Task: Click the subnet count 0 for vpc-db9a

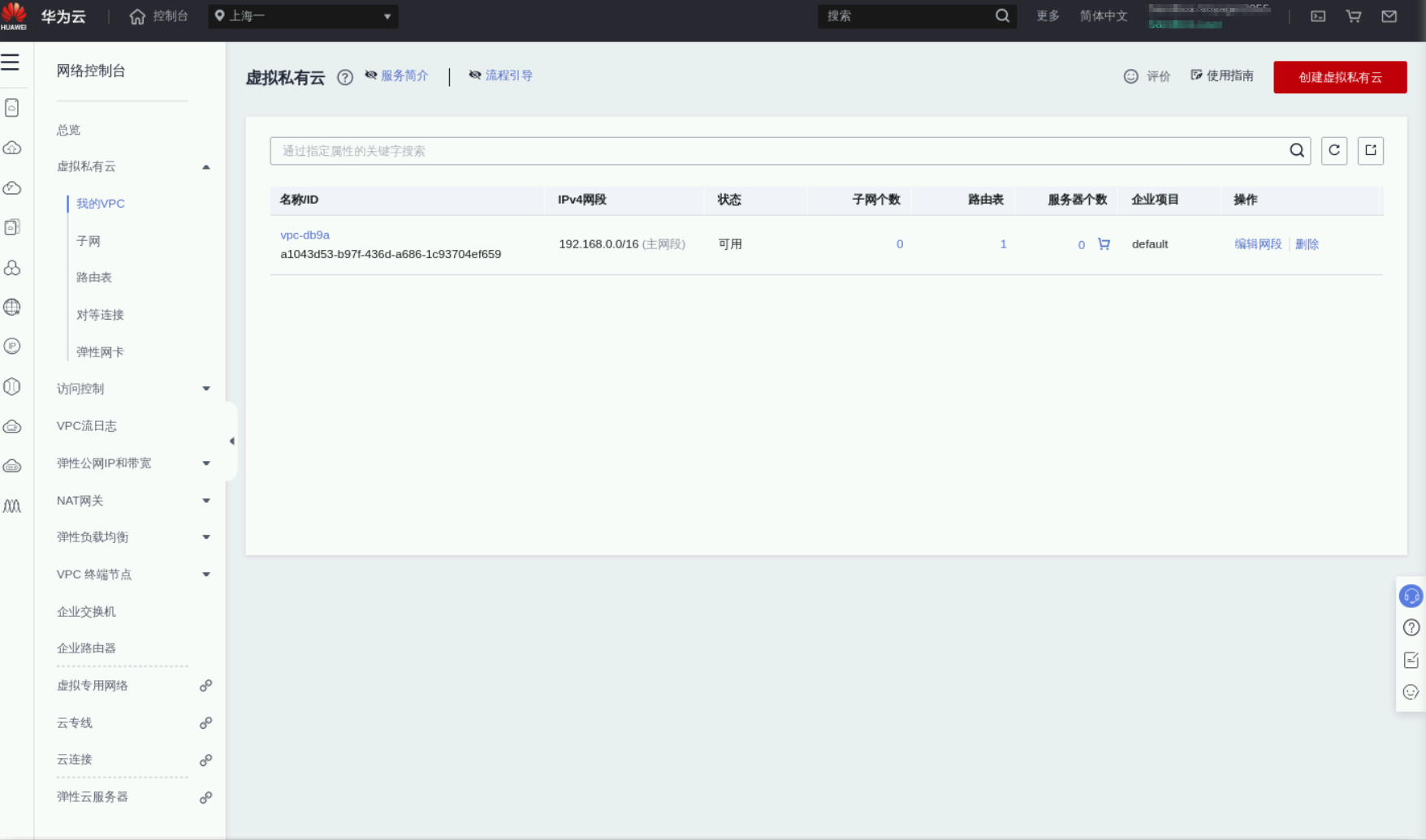Action: pyautogui.click(x=900, y=244)
